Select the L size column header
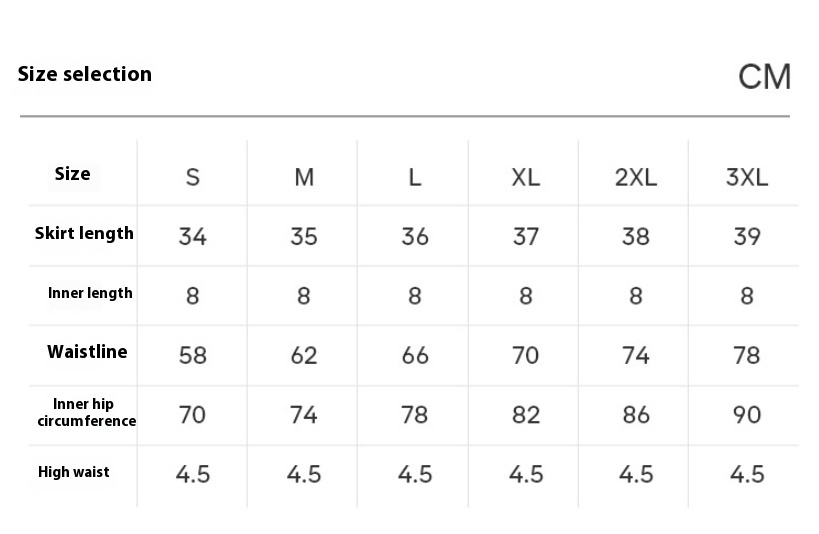 415,178
